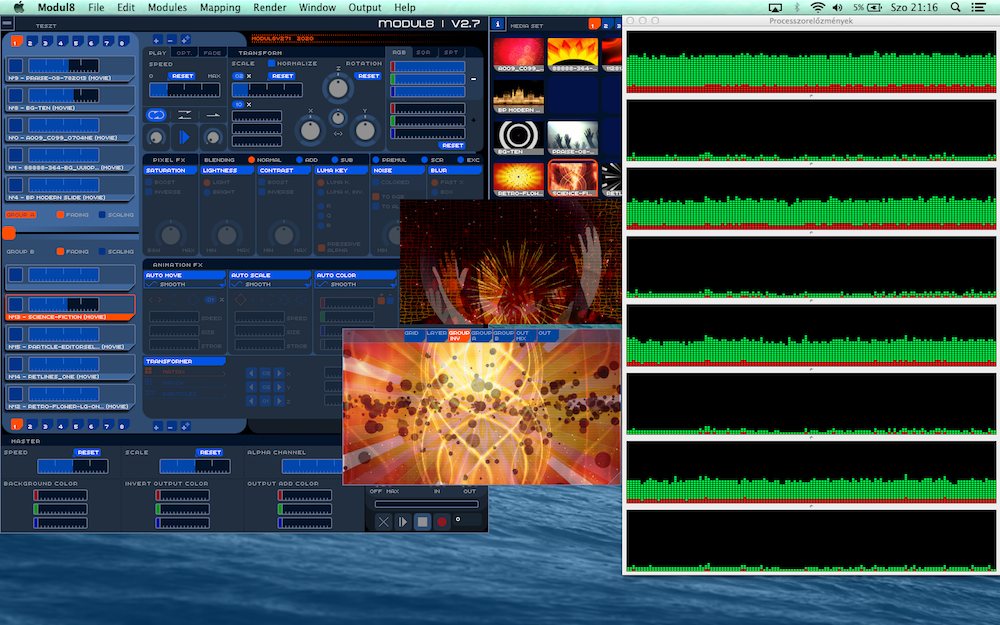Click the AirPlay display icon
Viewport: 1000px width, 625px height.
coord(775,8)
